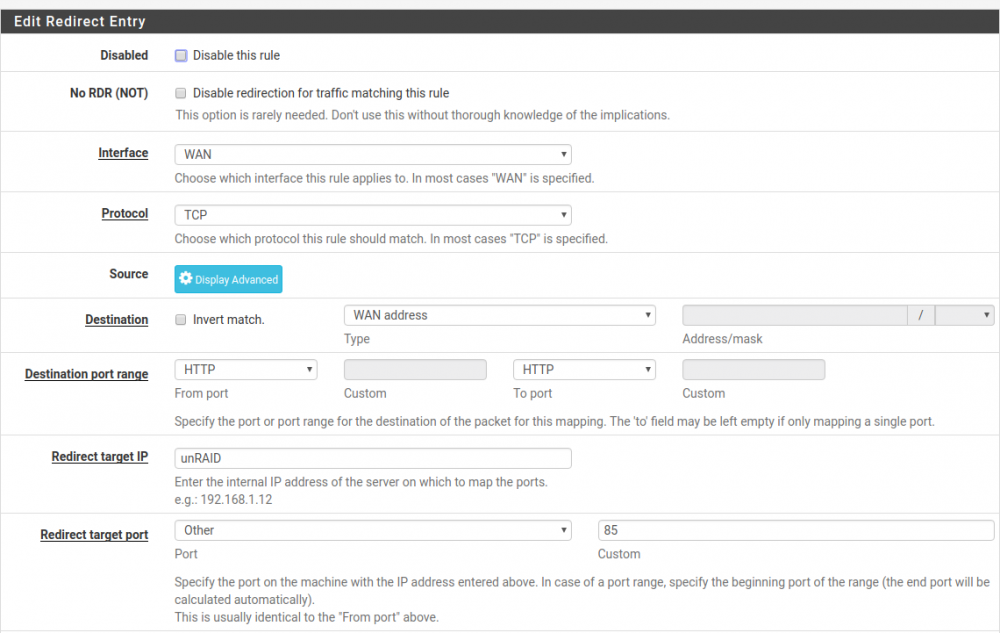Click the Destination label link
This screenshot has height=633, width=1000.
click(117, 319)
